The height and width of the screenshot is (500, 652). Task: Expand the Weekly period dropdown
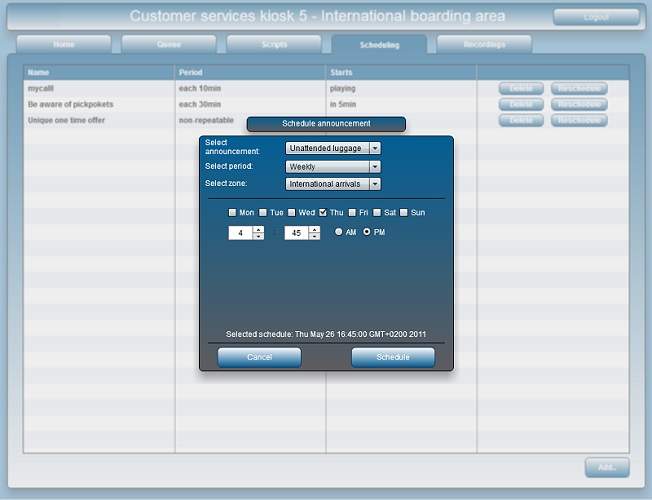[333, 166]
